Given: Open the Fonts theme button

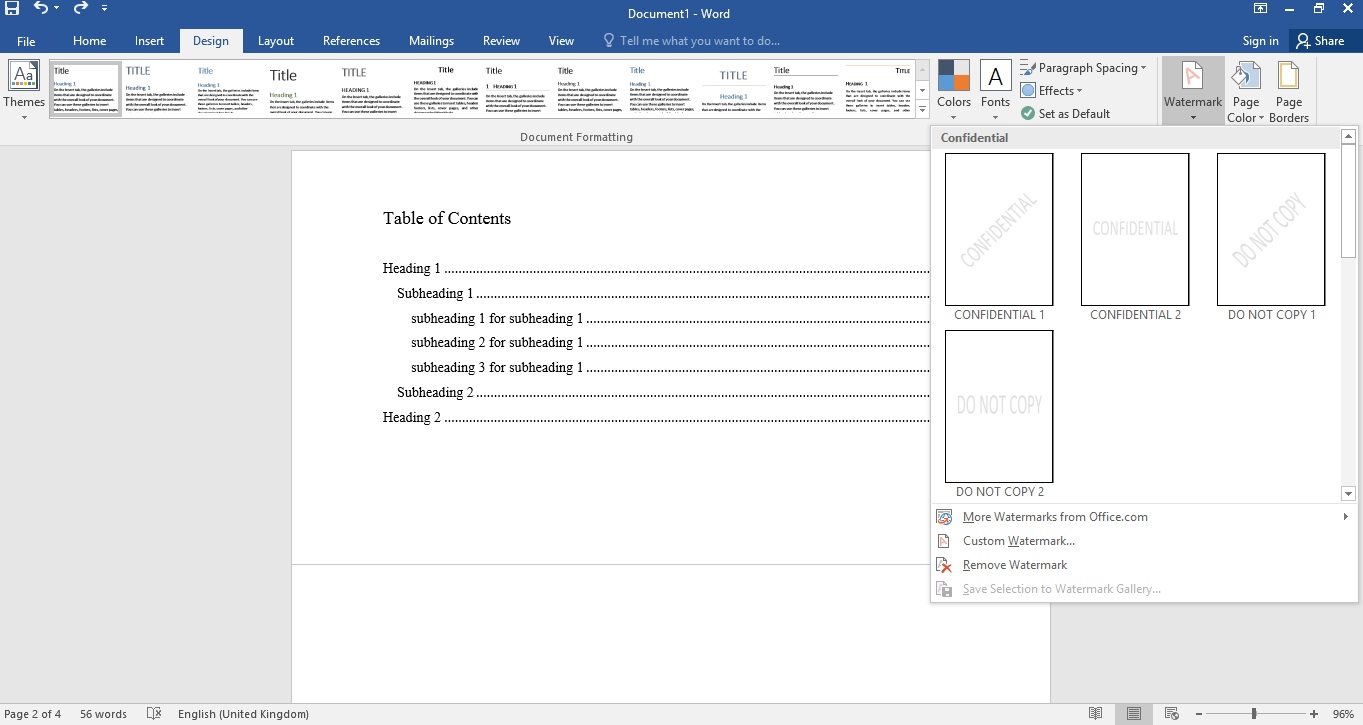Looking at the screenshot, I should [x=995, y=89].
